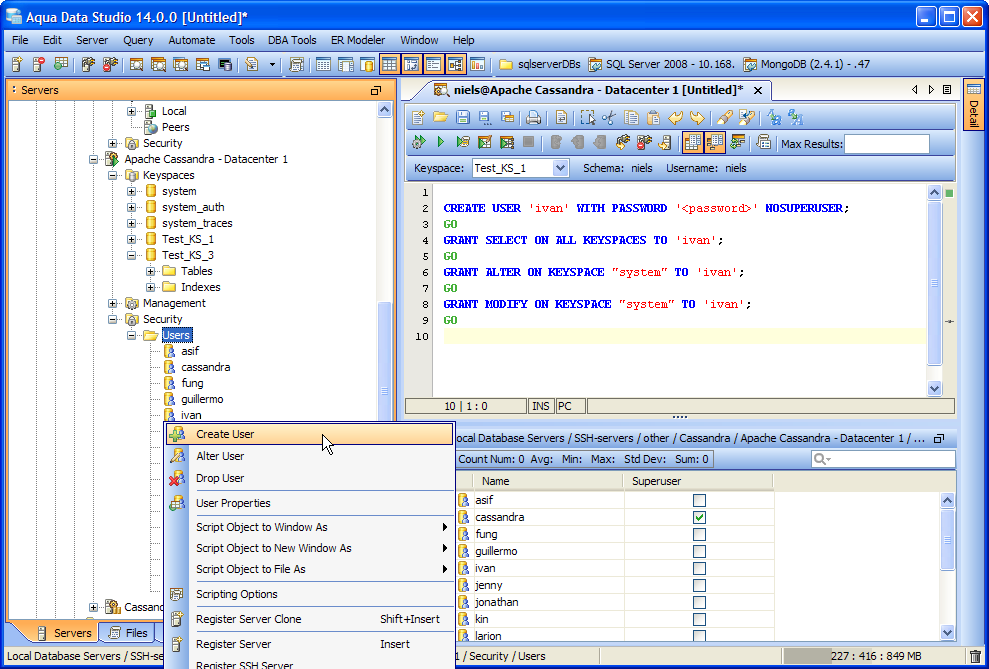
Task: Toggle Superuser checkbox for cassandra
Action: point(699,518)
